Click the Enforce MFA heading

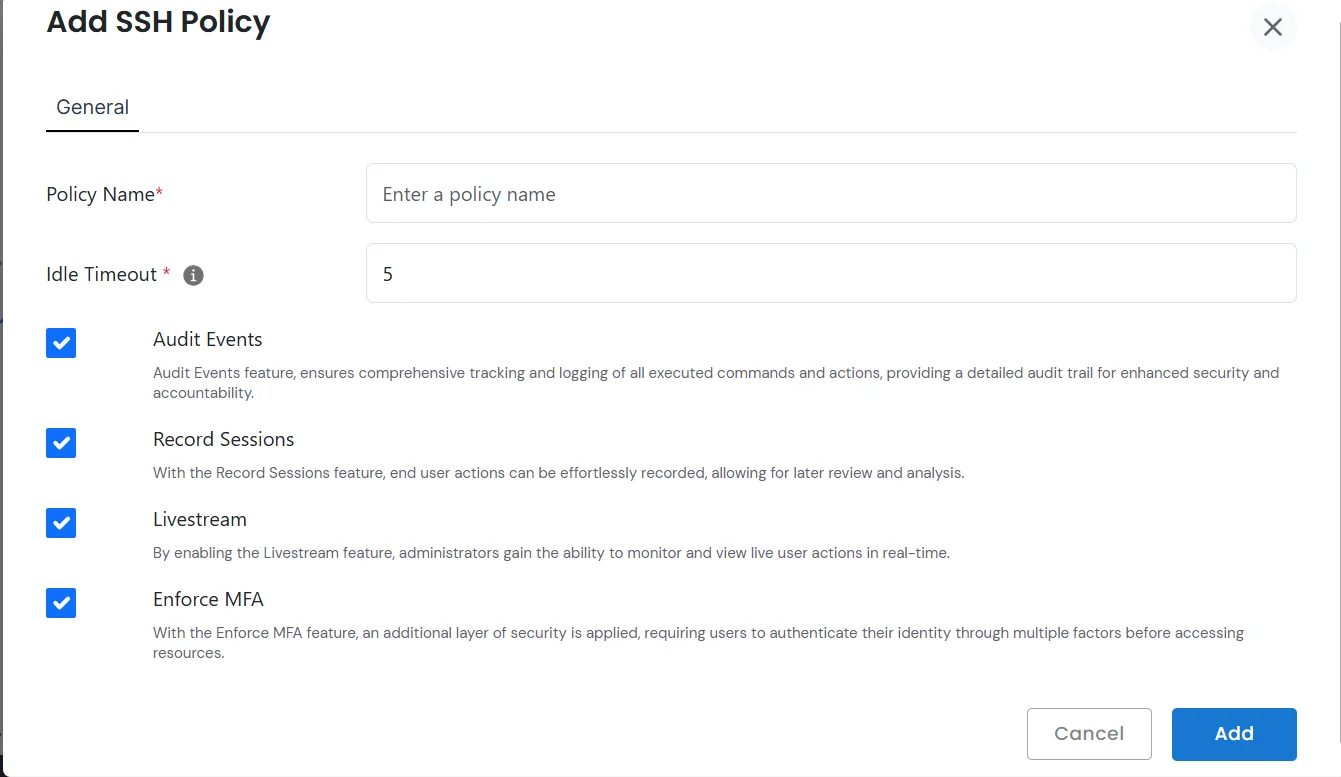click(208, 599)
